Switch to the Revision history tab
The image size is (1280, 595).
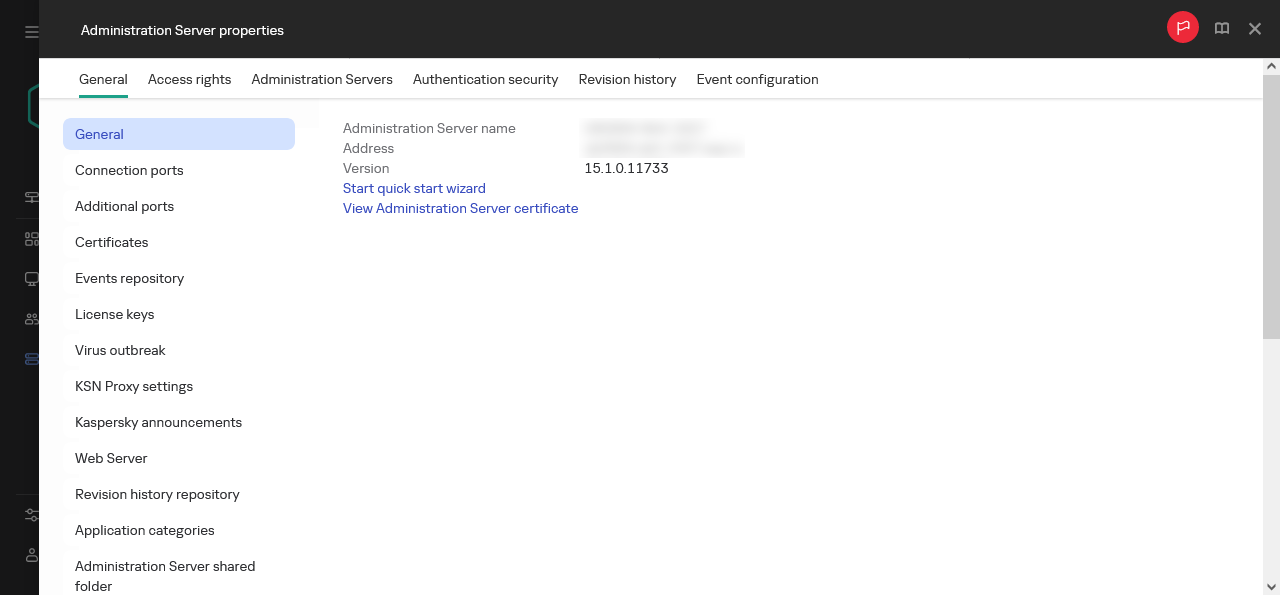[627, 79]
